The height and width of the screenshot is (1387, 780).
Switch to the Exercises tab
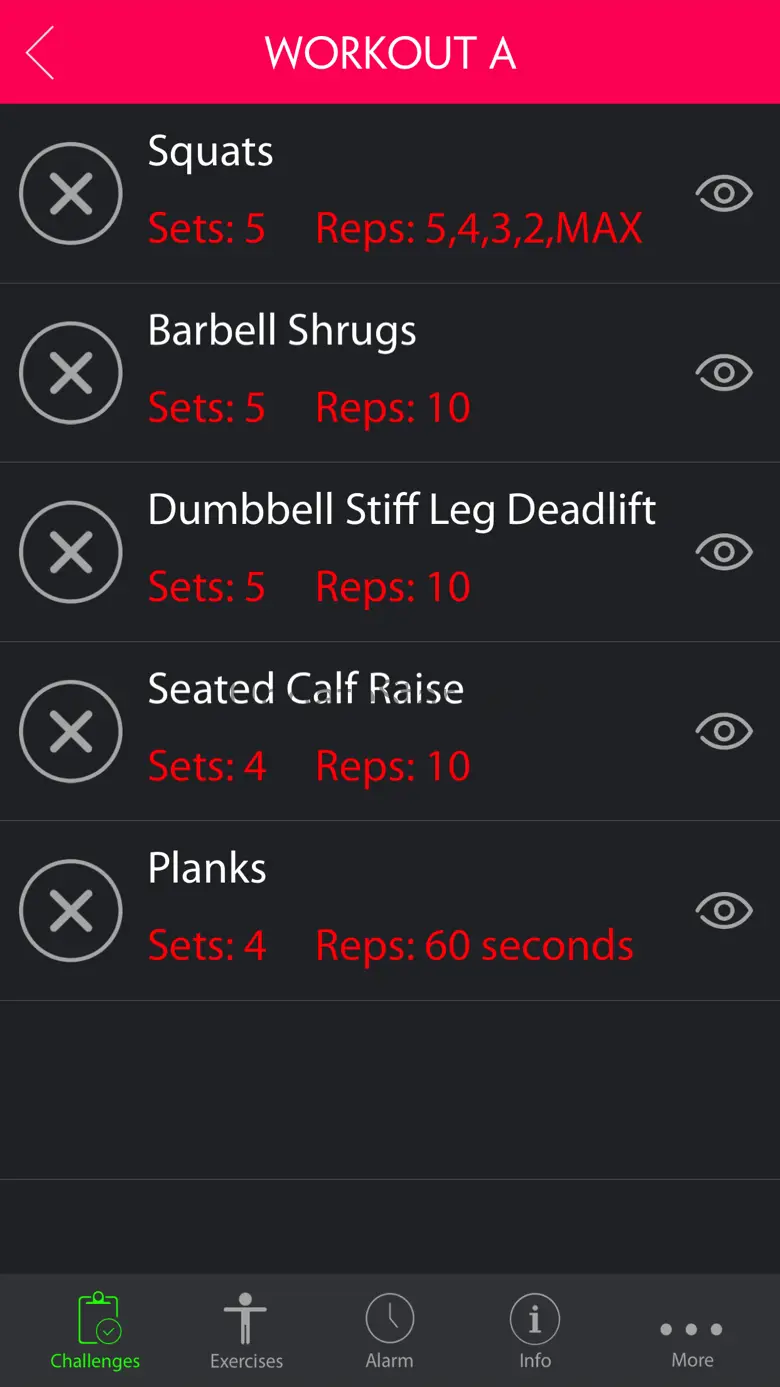(246, 1331)
